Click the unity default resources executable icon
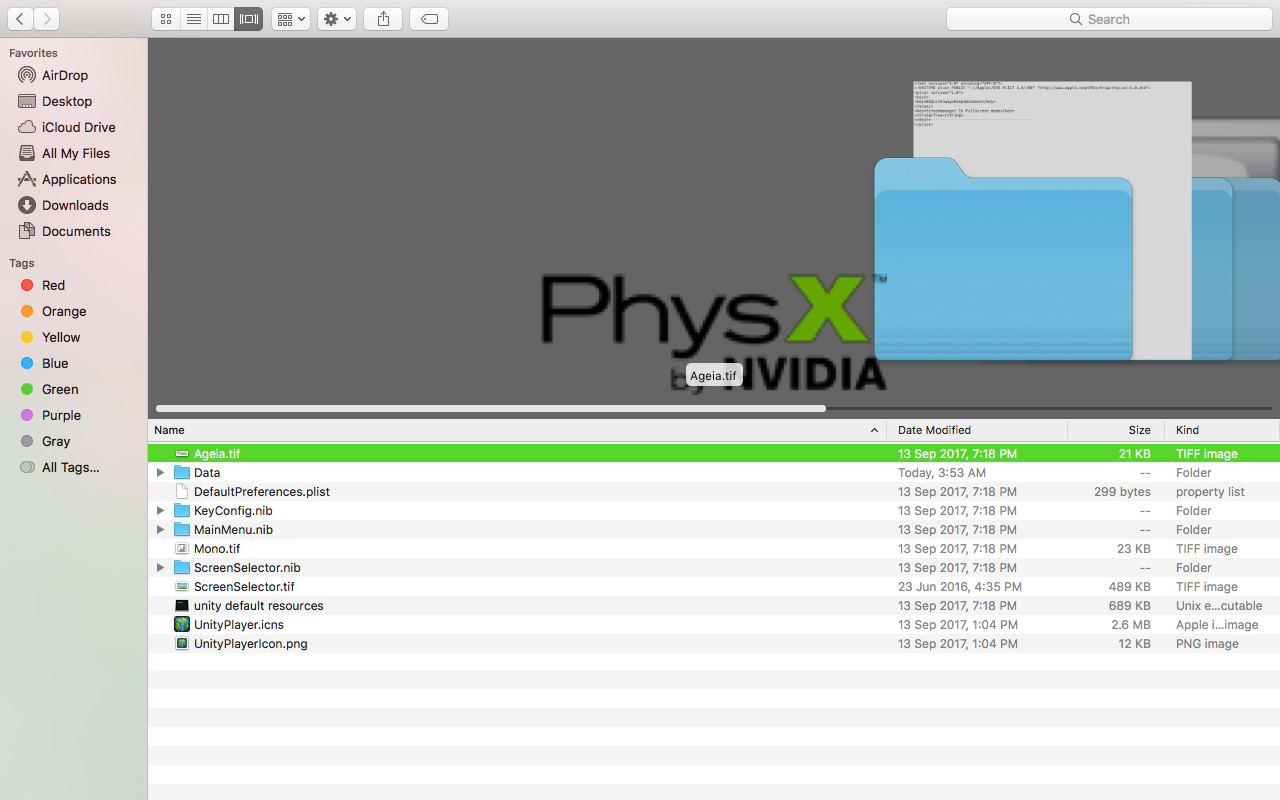1280x800 pixels. tap(182, 606)
